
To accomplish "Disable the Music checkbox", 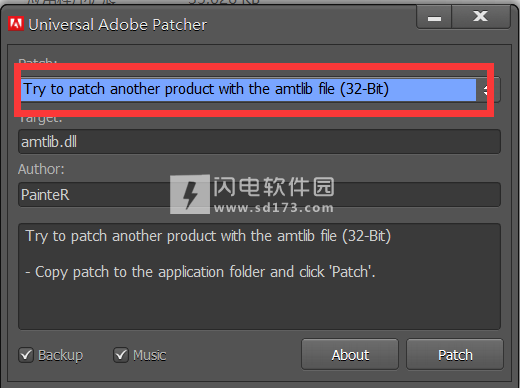I will (x=121, y=355).
